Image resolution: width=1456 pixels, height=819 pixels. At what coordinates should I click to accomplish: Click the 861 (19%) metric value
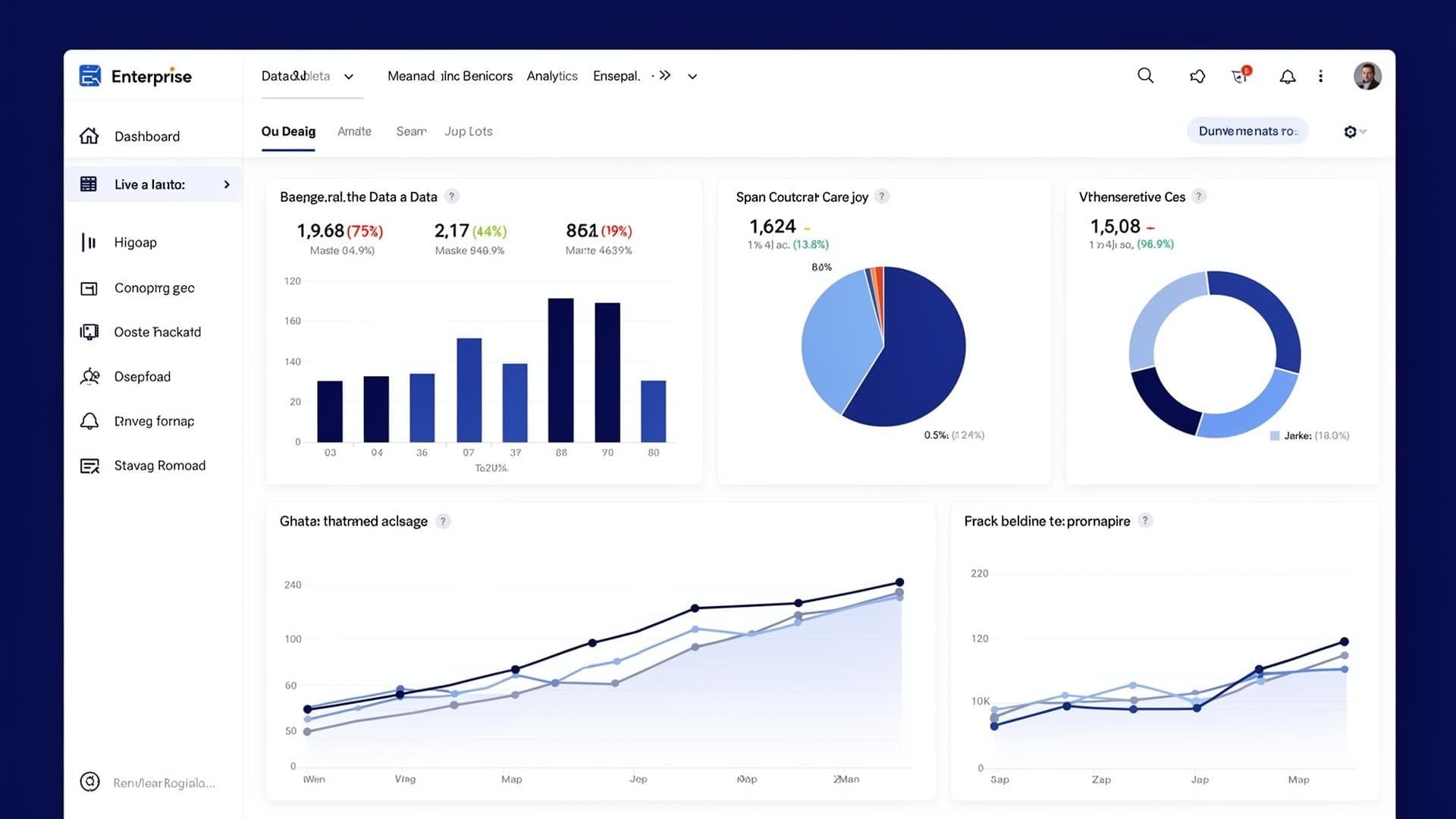point(599,231)
